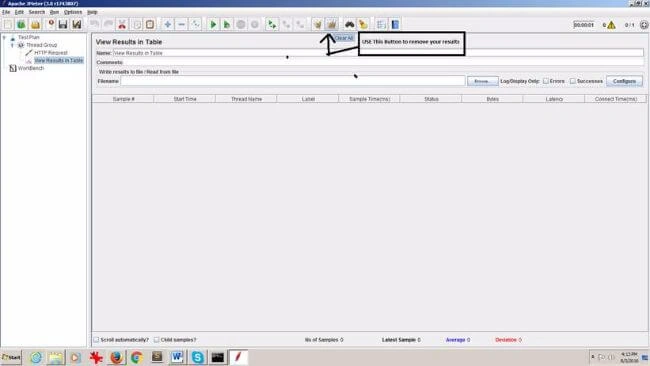650x366 pixels.
Task: Click the Latency column header
Action: (554, 99)
